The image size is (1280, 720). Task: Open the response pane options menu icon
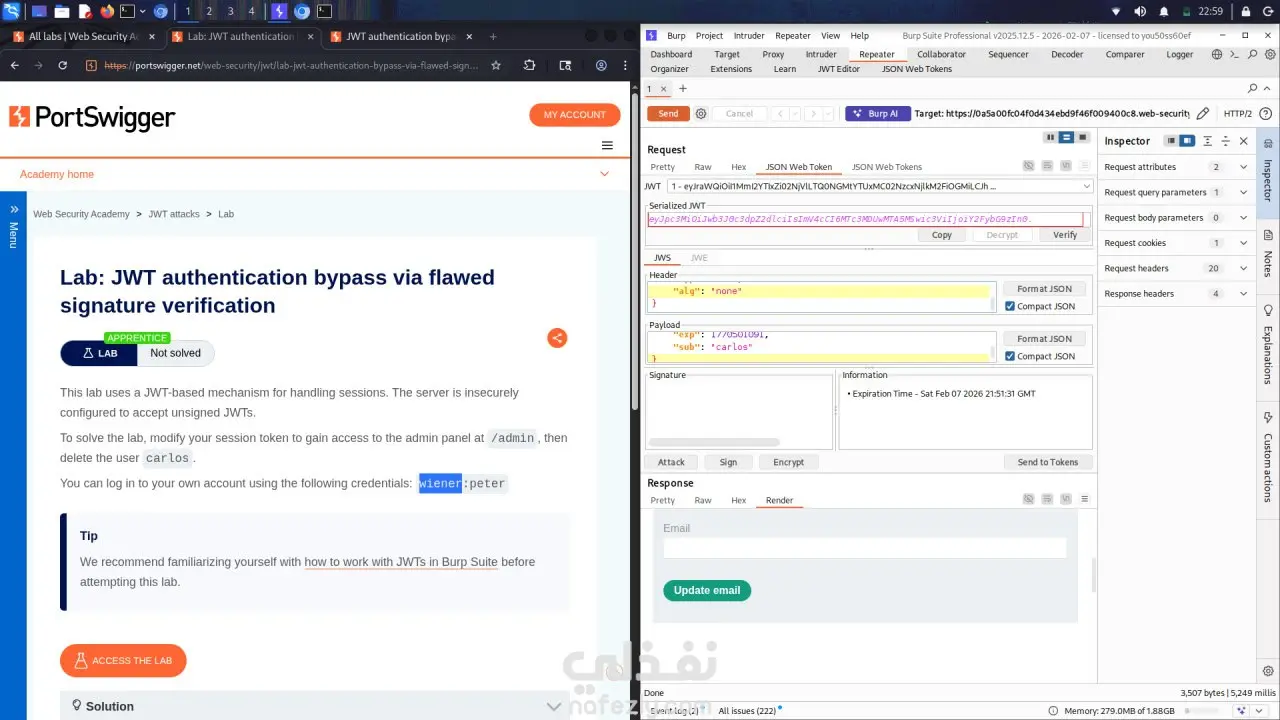1084,499
